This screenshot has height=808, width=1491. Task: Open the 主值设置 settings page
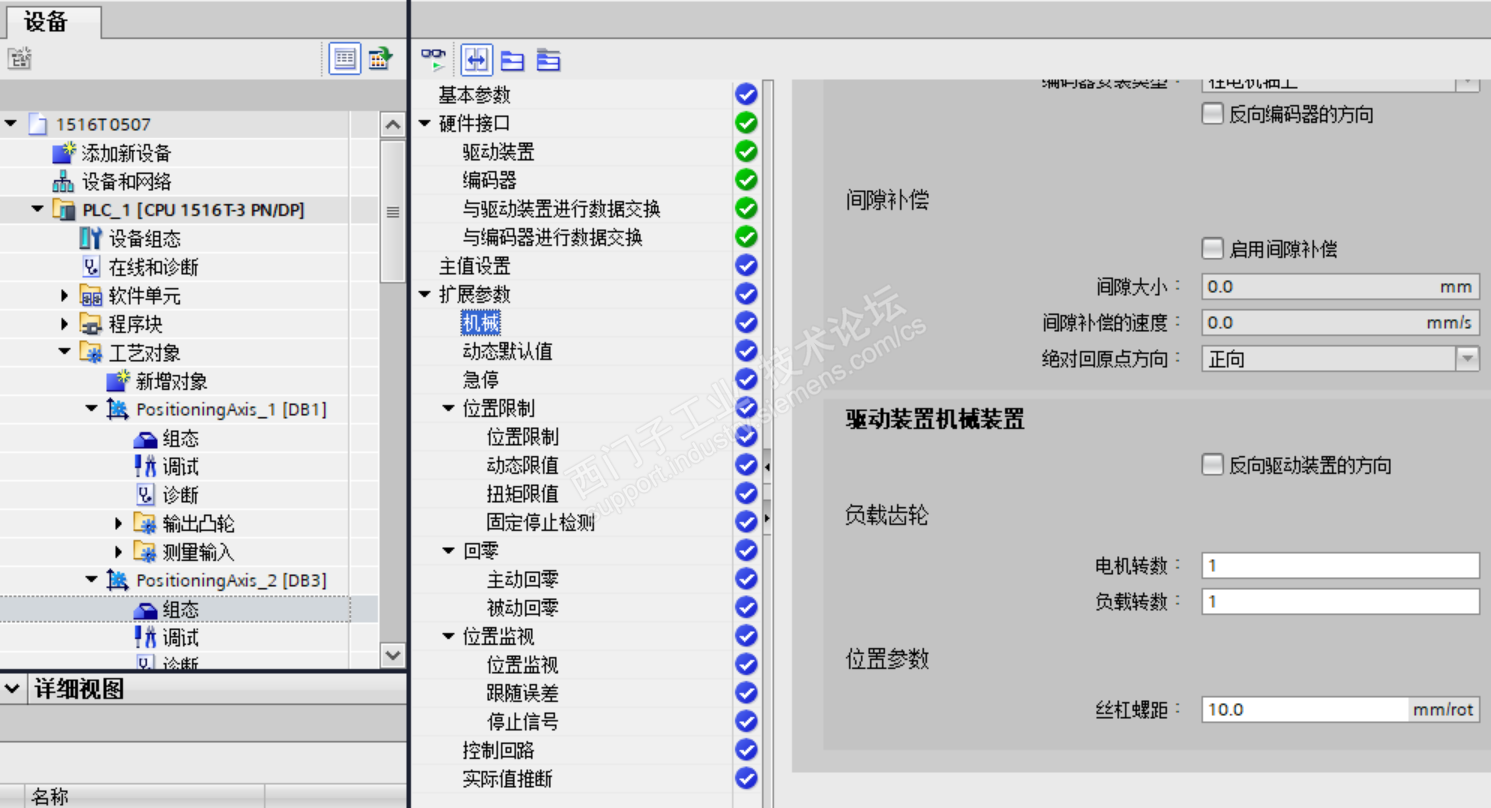[475, 266]
